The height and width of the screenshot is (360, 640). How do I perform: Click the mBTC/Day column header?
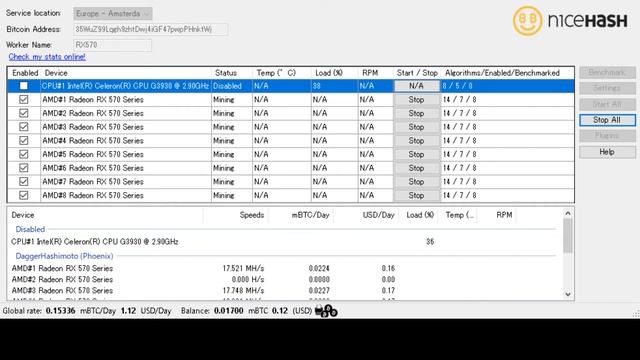tap(310, 215)
